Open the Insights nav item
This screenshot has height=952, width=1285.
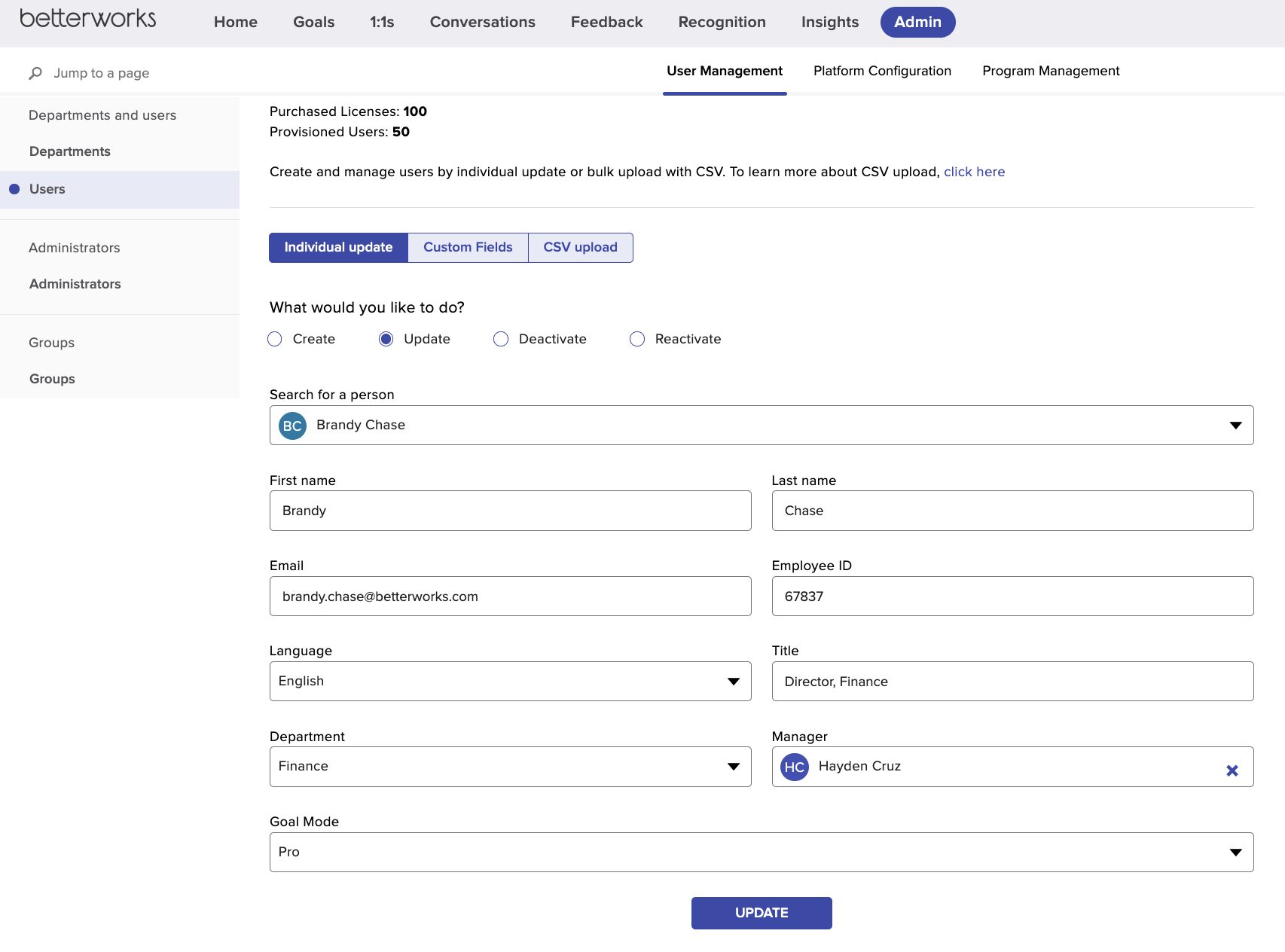[830, 22]
